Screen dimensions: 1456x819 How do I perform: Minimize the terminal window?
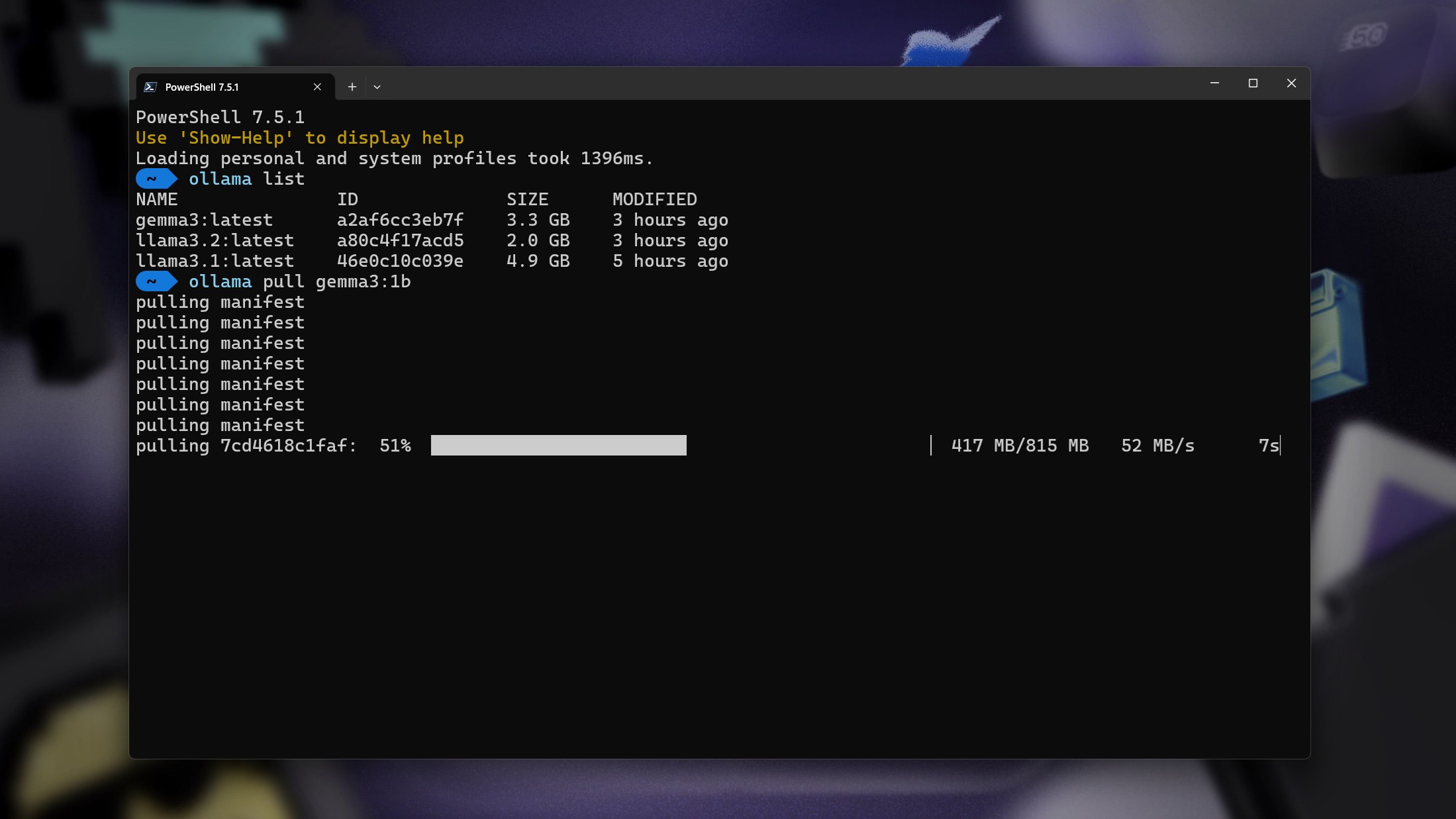tap(1215, 83)
